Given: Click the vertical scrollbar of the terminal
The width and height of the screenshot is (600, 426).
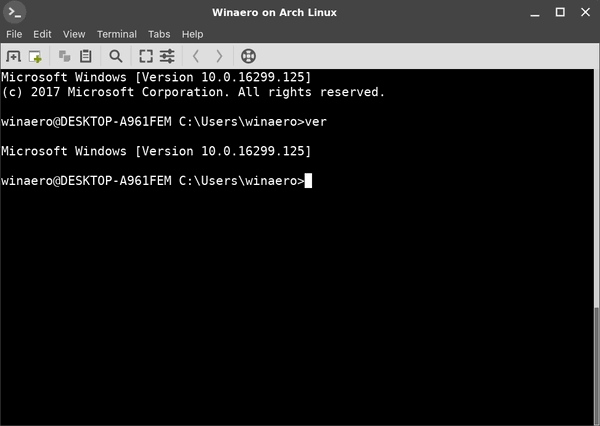Looking at the screenshot, I should click(x=596, y=360).
